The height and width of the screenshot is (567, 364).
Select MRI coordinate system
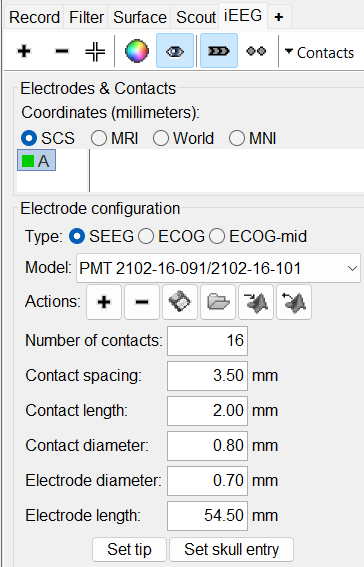point(115,138)
